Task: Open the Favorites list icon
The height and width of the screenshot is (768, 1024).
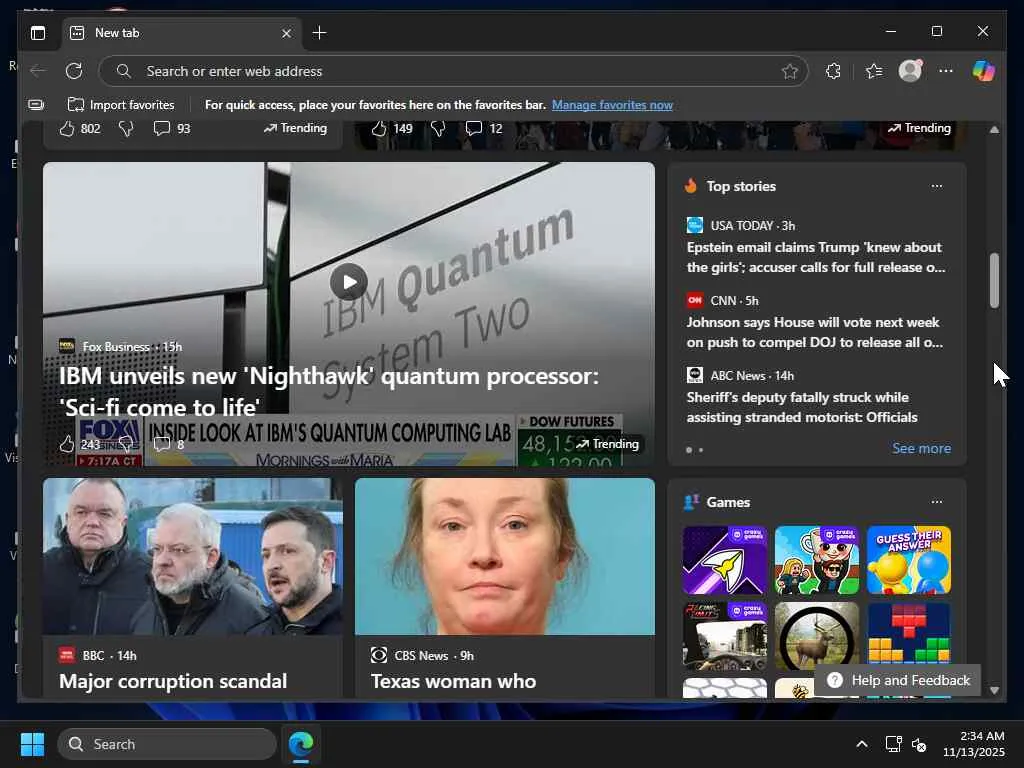Action: pyautogui.click(x=874, y=71)
